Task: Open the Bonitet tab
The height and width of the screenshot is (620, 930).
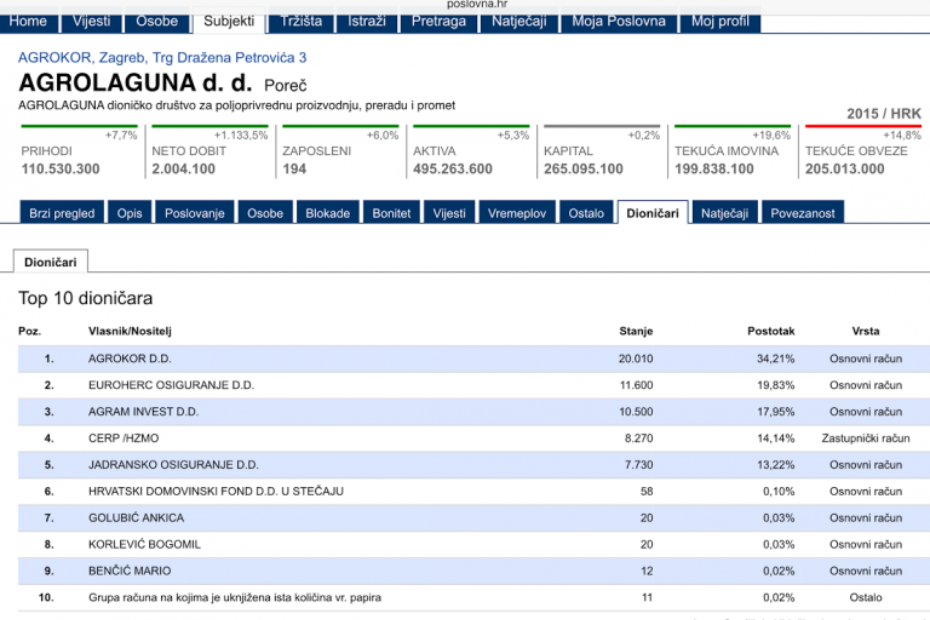Action: click(x=391, y=213)
